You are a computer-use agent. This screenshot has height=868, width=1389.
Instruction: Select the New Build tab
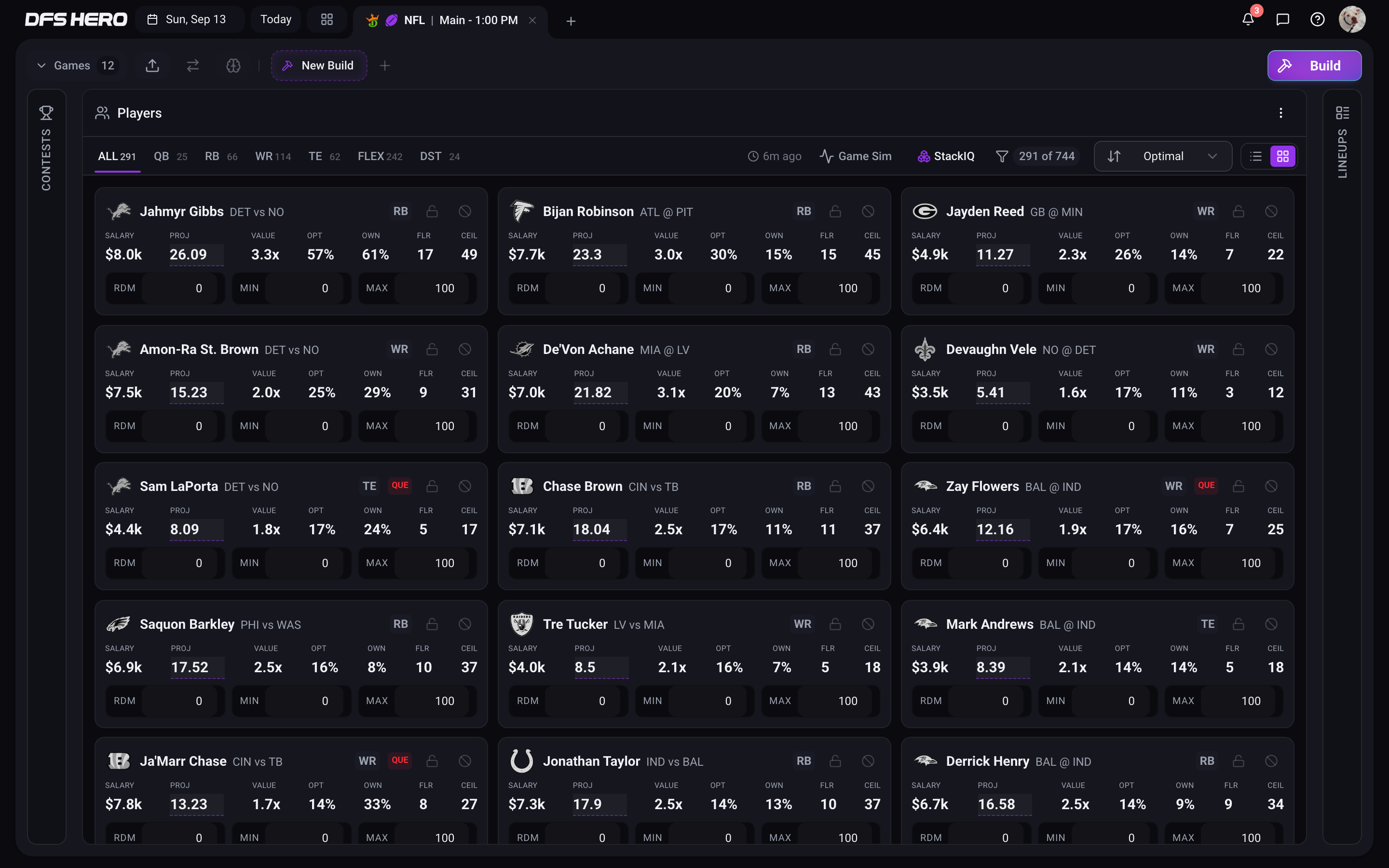tap(319, 66)
